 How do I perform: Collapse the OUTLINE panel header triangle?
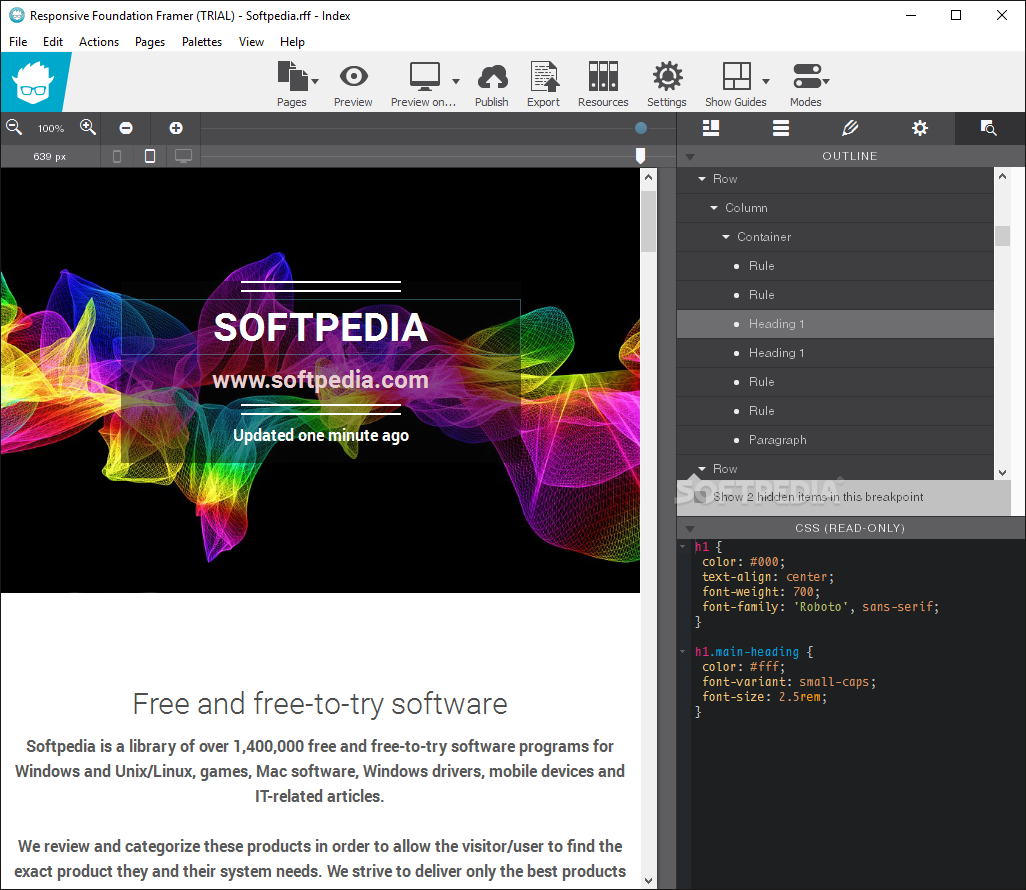coord(690,157)
